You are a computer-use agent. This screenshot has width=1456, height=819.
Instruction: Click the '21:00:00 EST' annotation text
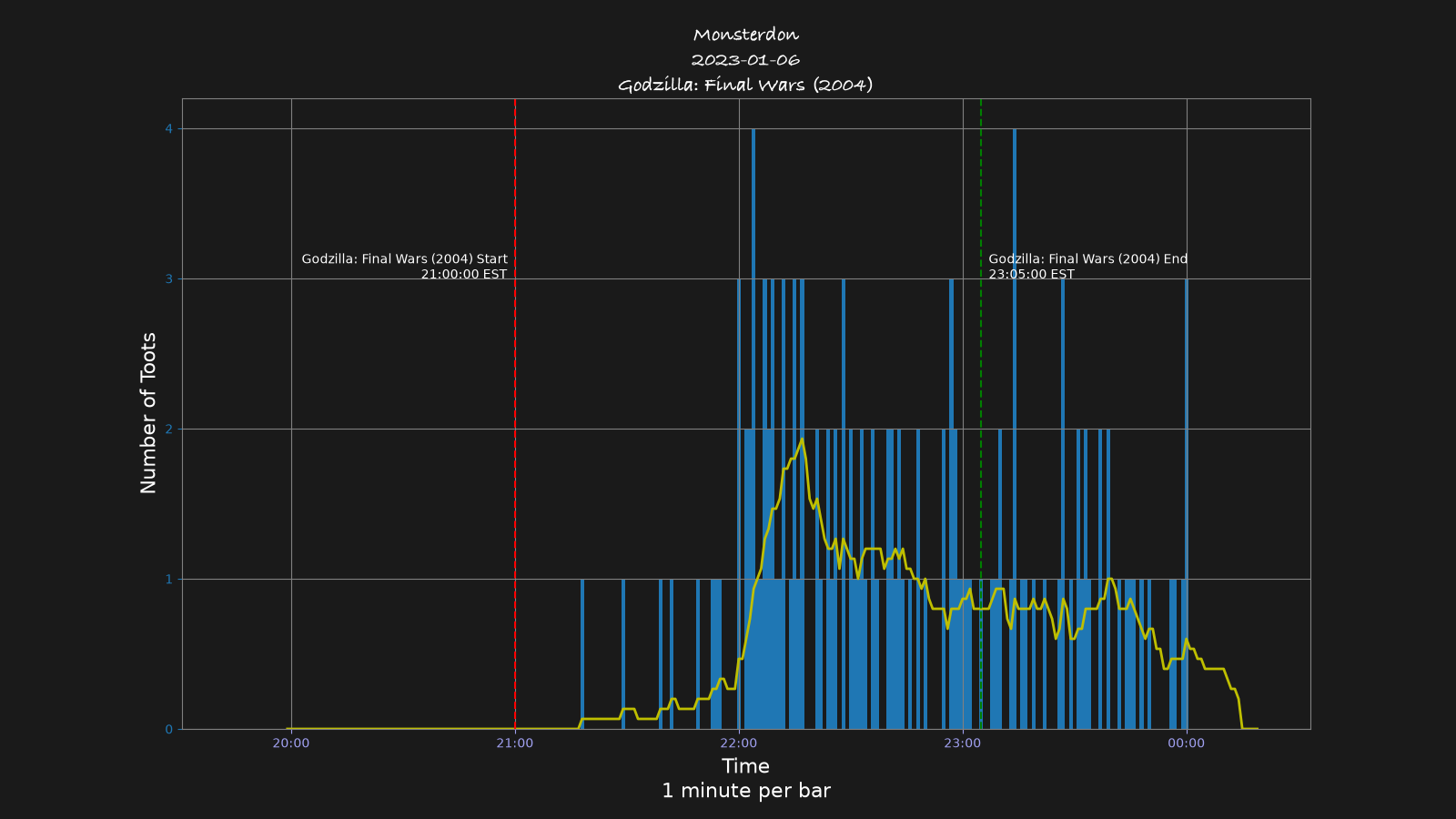click(x=464, y=274)
